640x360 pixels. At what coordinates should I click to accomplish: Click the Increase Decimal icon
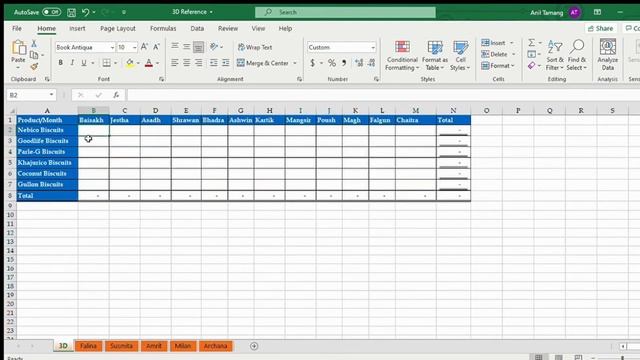pyautogui.click(x=359, y=63)
